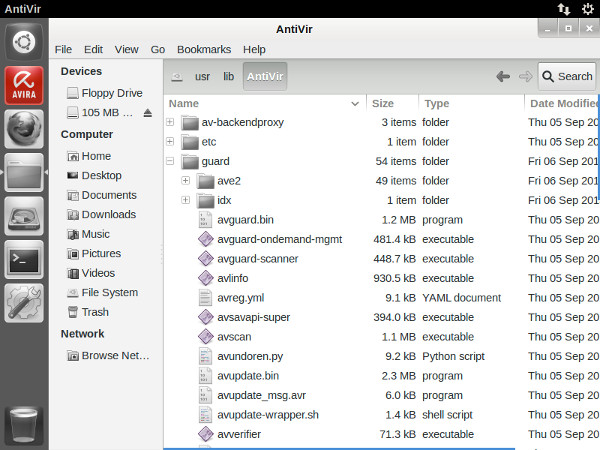Open Downloads in the sidebar
Screen dimensions: 600x450
[x=101, y=215]
